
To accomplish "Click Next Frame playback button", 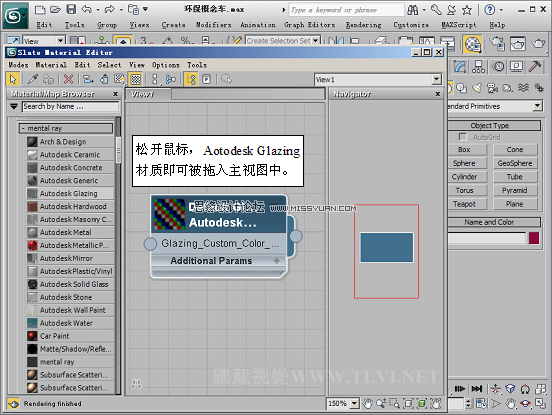I will 459,389.
